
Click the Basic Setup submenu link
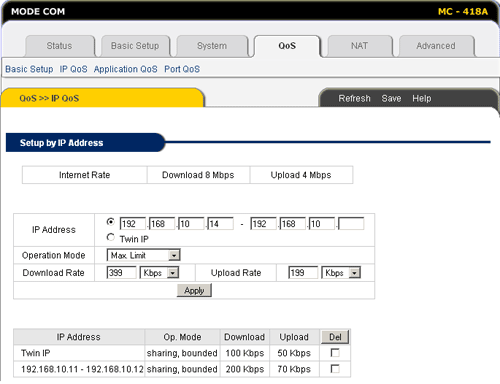[x=29, y=69]
